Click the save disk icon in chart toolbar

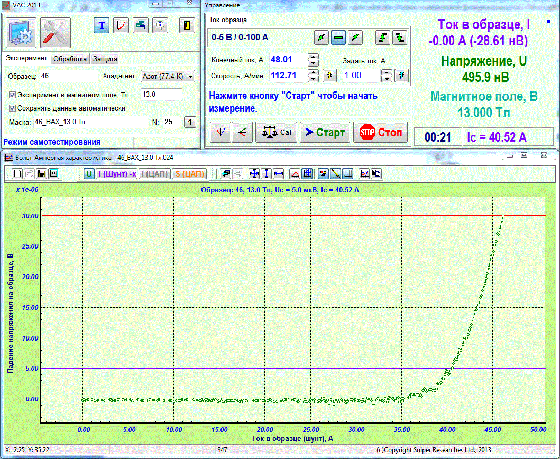41,174
